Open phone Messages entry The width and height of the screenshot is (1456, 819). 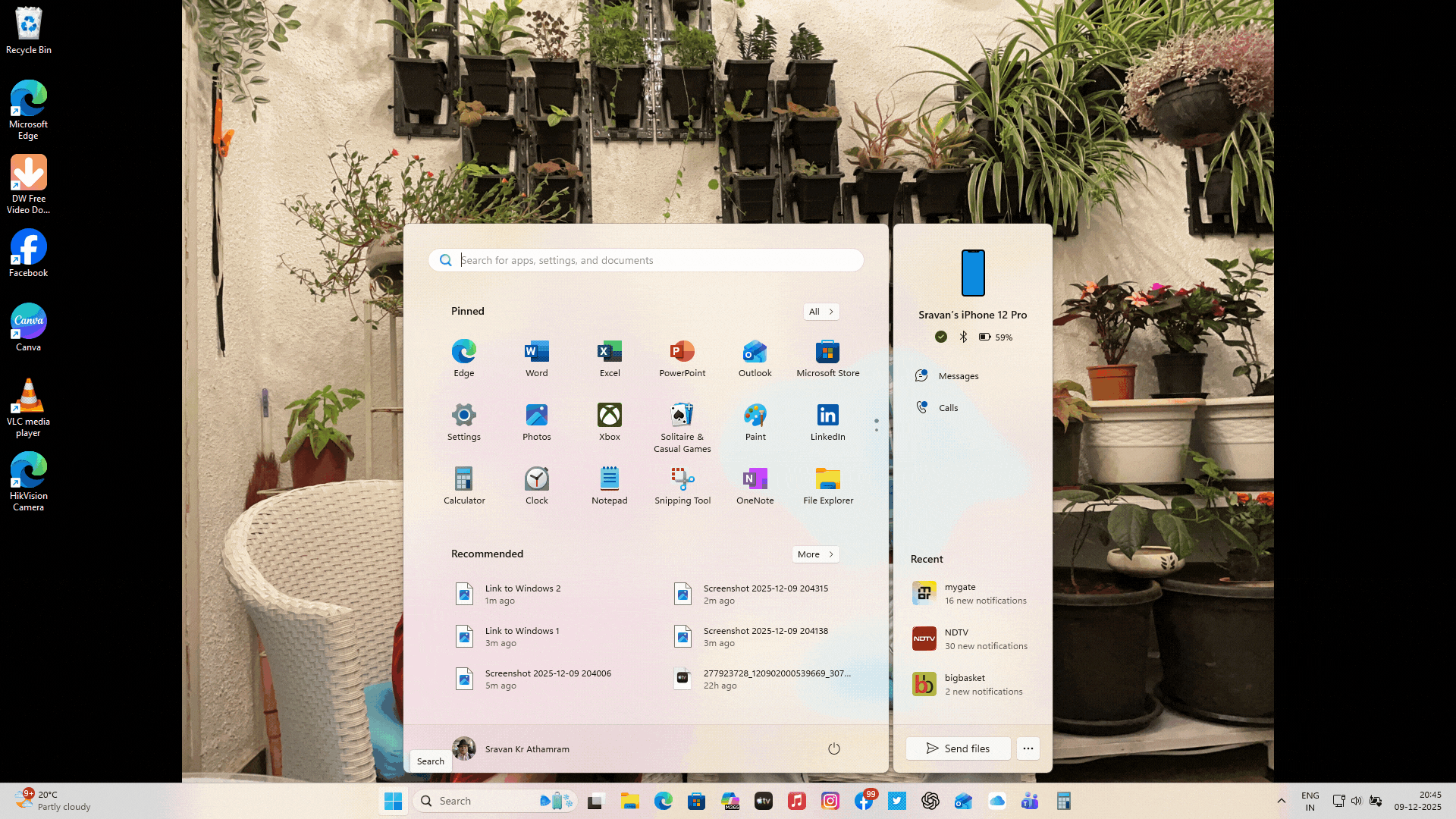957,376
